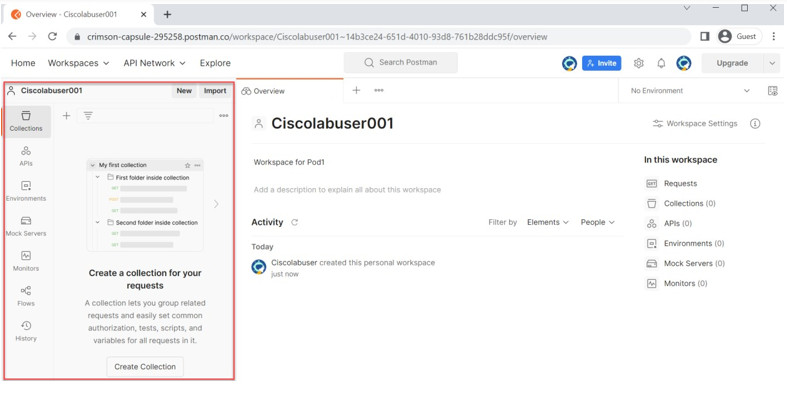Click the Search Postman field
Screen dimensions: 787x402
[x=401, y=63]
